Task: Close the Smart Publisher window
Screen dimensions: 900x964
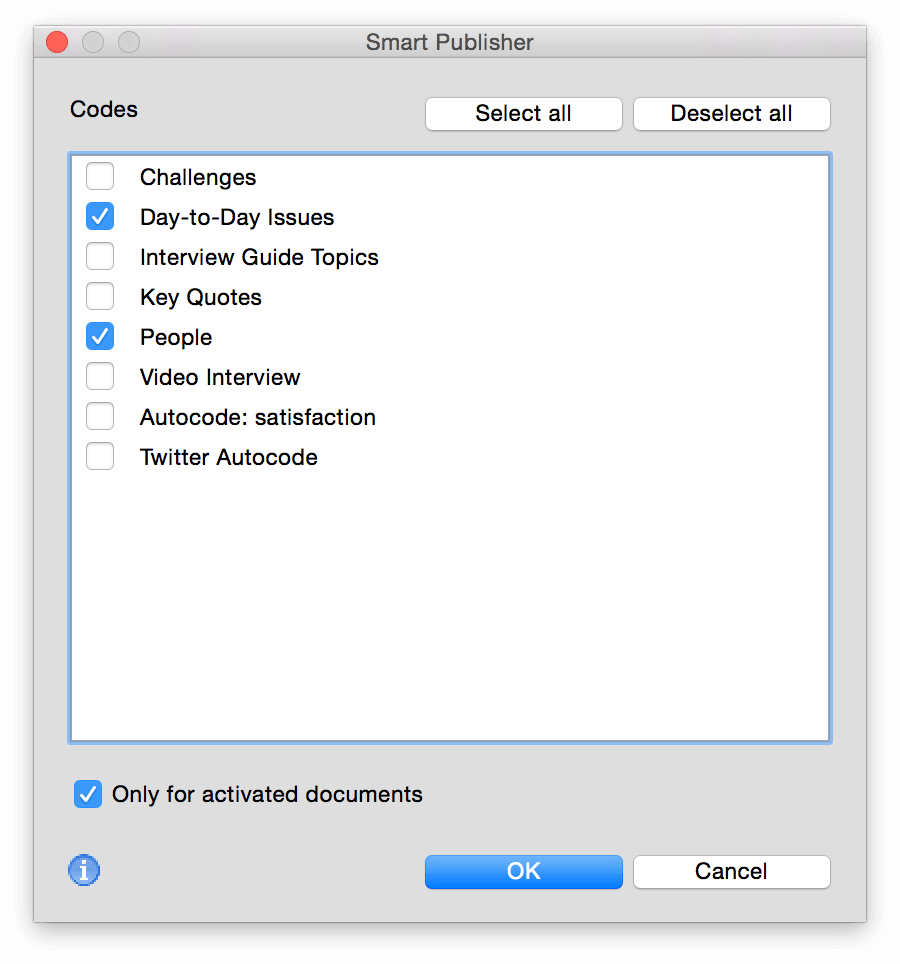Action: click(x=57, y=42)
